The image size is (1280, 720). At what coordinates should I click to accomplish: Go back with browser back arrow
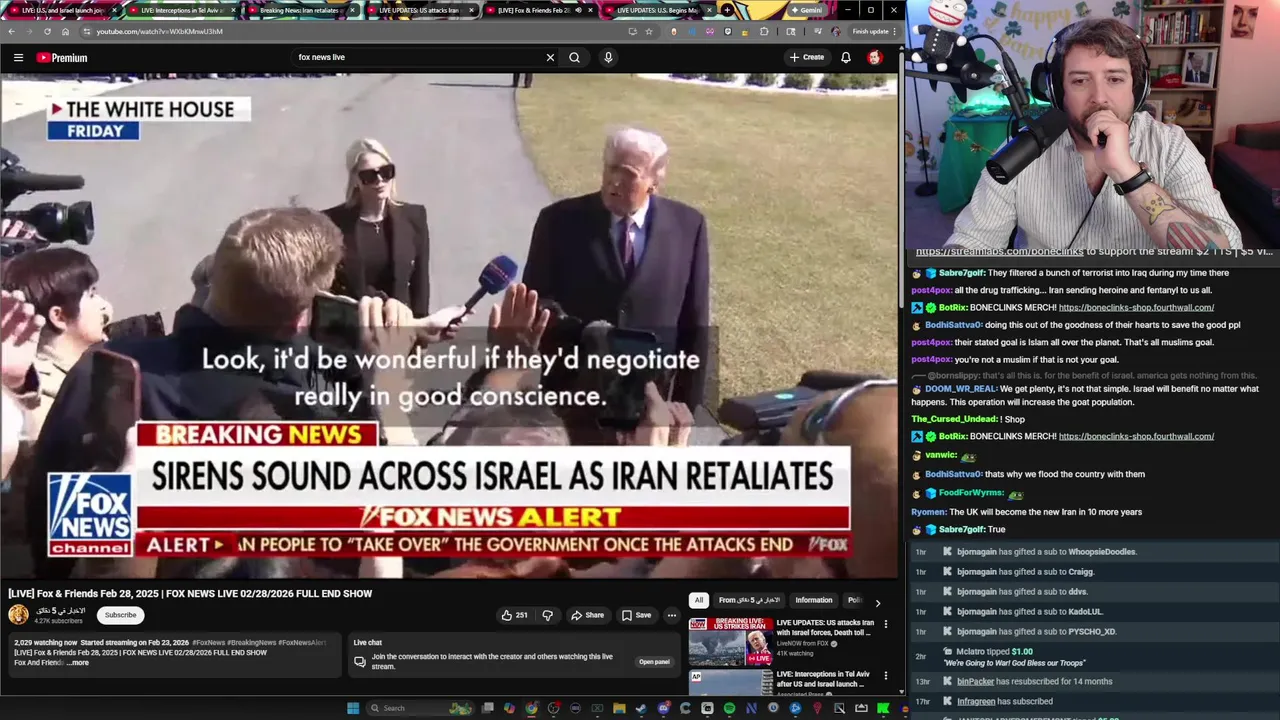point(11,31)
